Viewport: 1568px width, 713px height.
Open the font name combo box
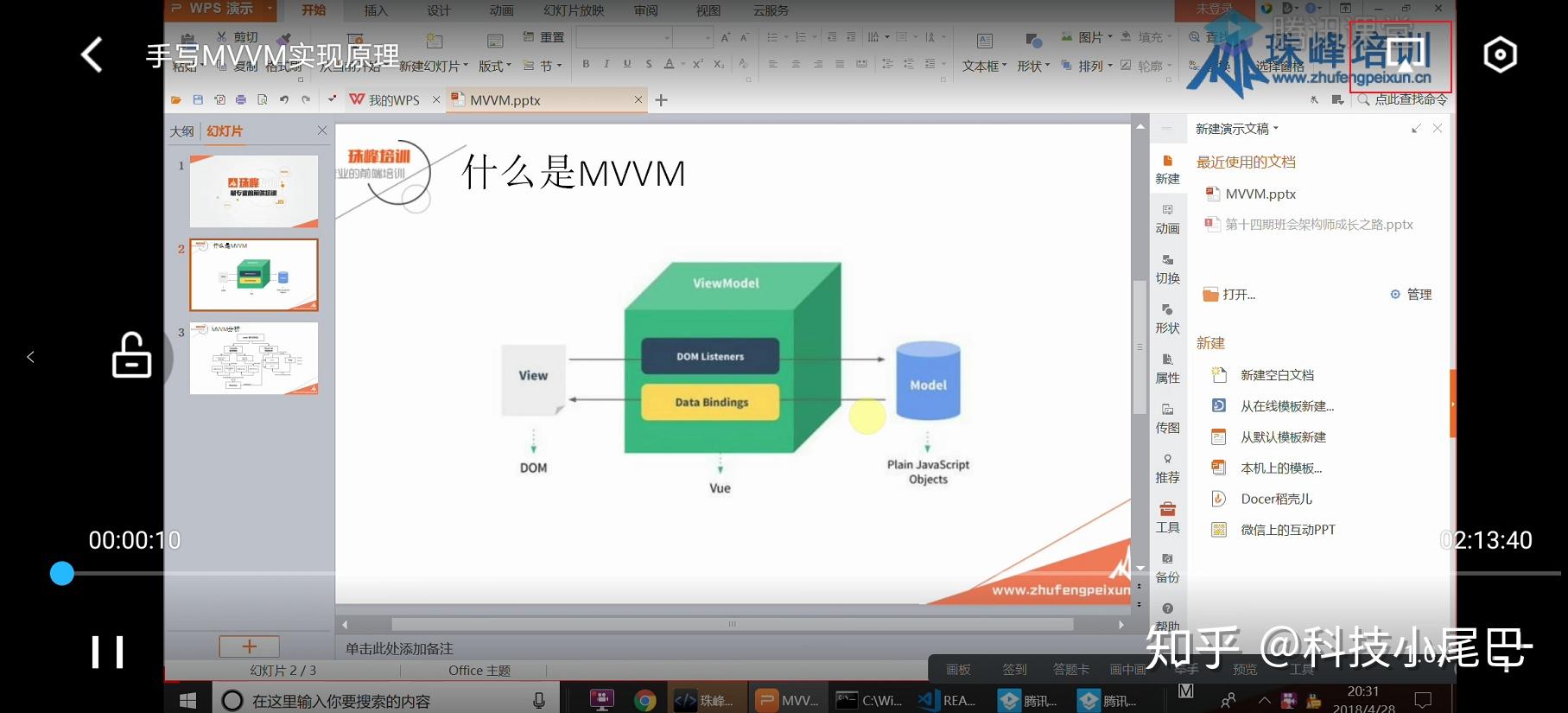(x=624, y=37)
